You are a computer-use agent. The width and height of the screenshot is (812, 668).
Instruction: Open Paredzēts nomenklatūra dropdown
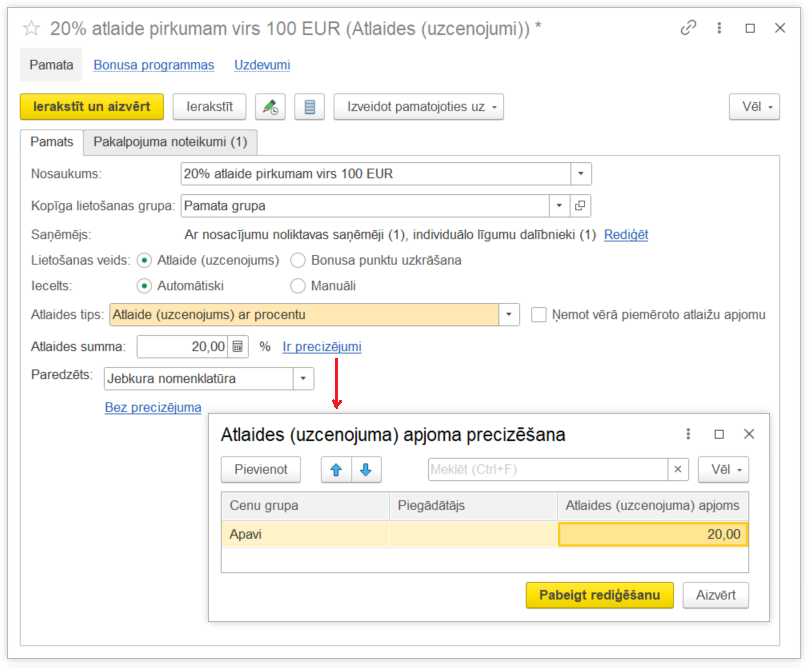tap(303, 379)
